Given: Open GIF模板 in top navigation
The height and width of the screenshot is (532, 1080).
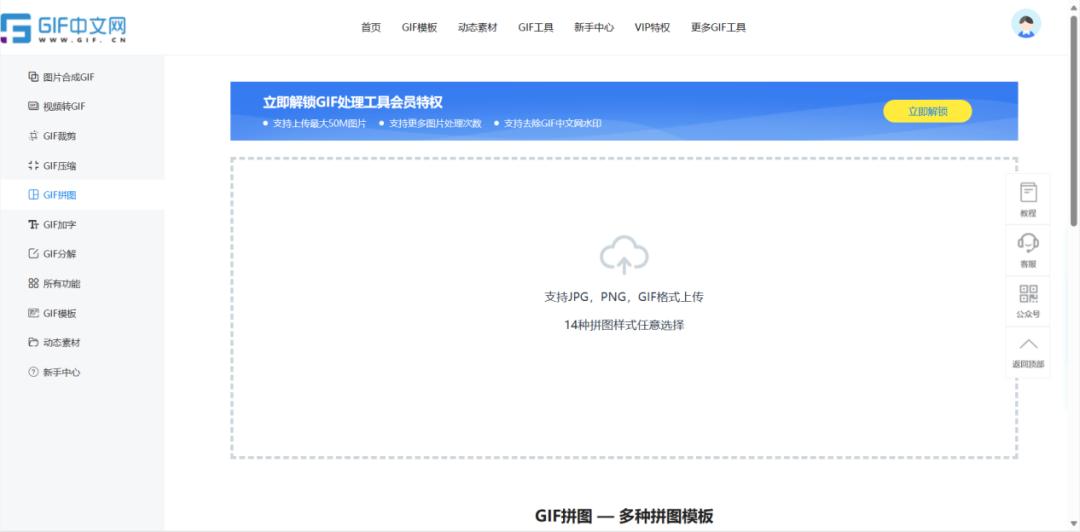Looking at the screenshot, I should tap(419, 28).
